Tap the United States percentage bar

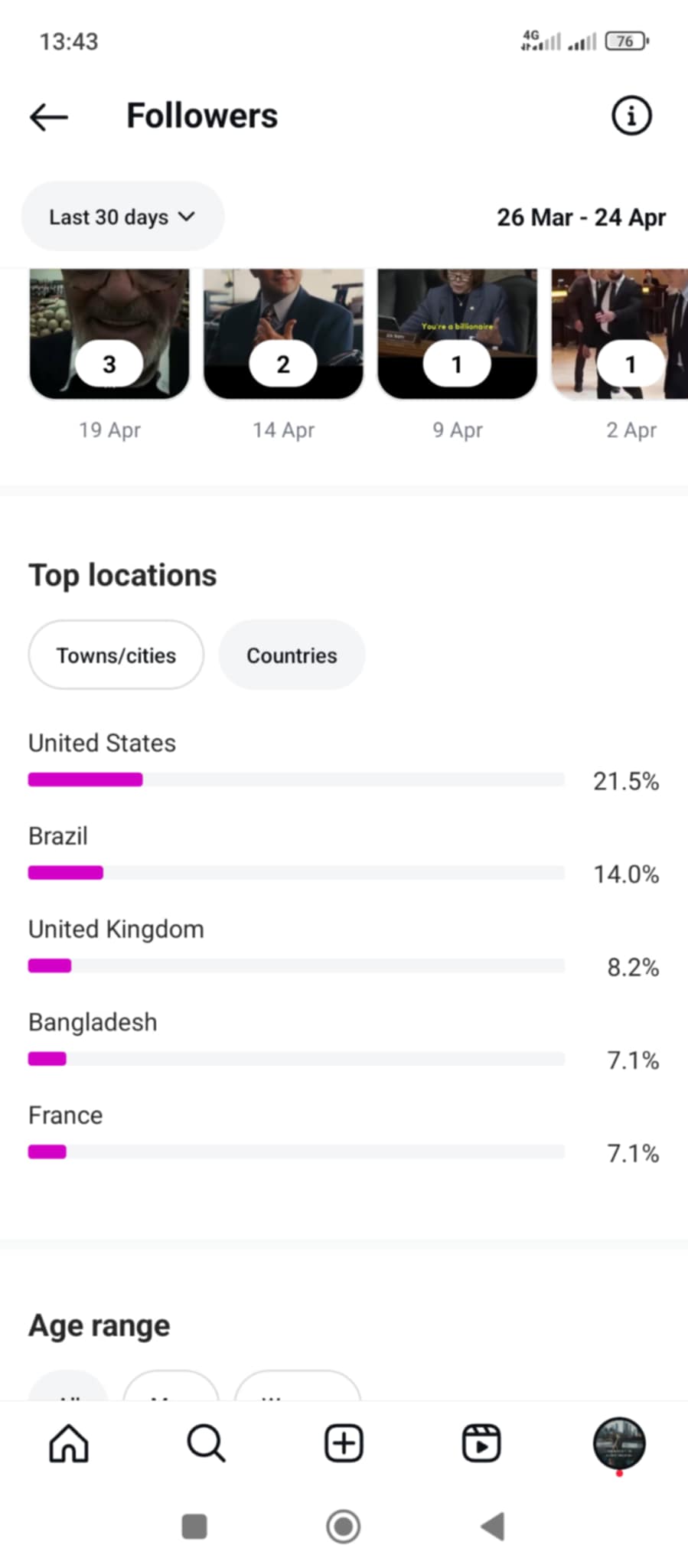click(x=296, y=779)
